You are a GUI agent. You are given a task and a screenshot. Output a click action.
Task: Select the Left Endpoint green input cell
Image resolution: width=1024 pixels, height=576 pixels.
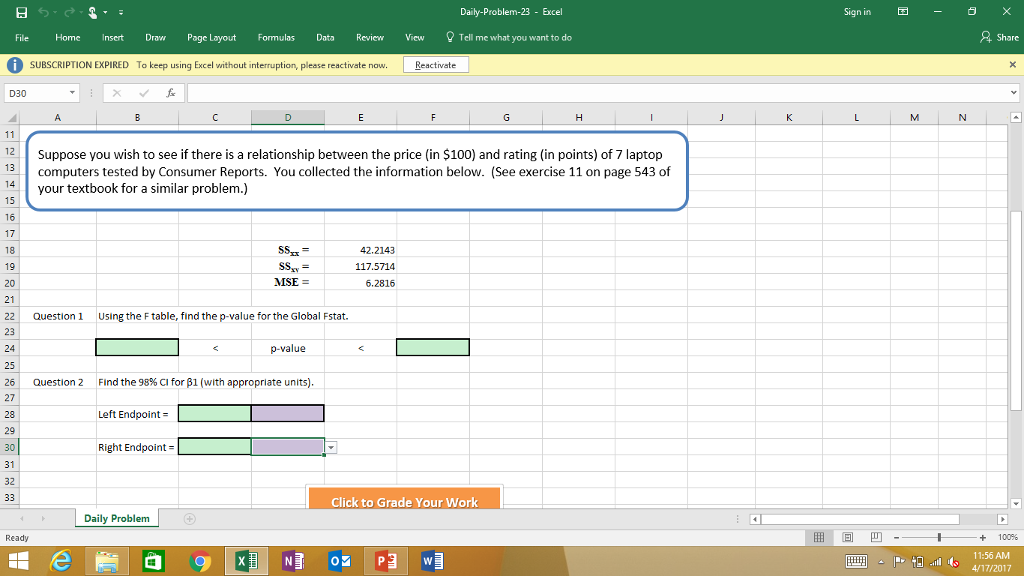click(x=214, y=413)
